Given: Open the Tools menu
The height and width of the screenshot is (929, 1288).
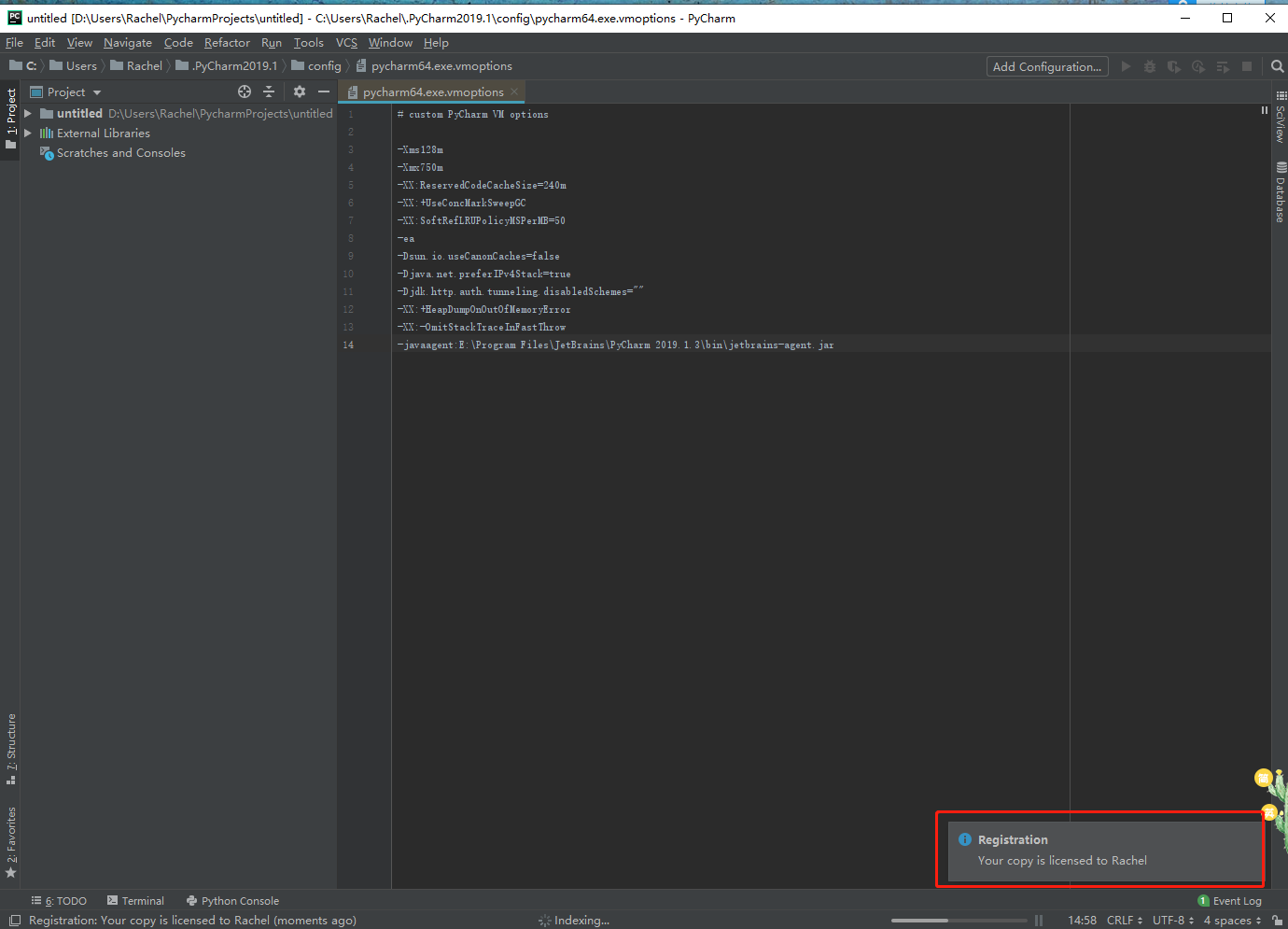Looking at the screenshot, I should tap(309, 43).
